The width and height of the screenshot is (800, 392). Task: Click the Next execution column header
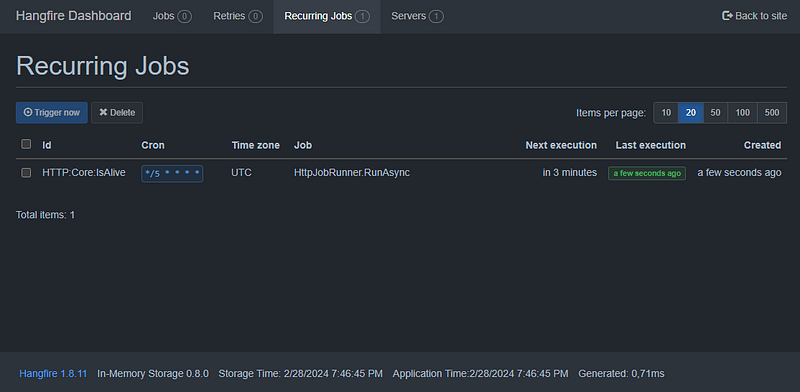click(561, 145)
